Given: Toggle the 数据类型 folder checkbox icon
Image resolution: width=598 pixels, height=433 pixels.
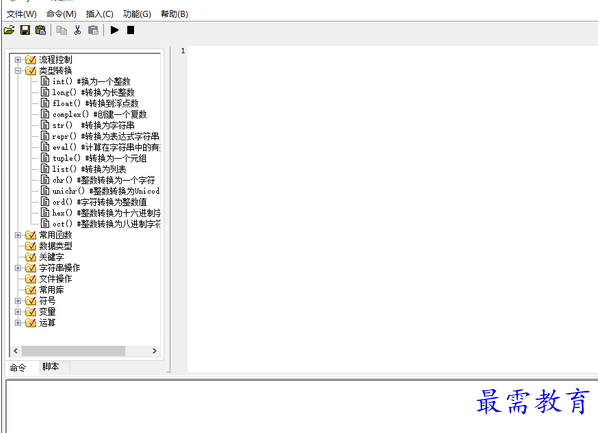Looking at the screenshot, I should click(31, 246).
